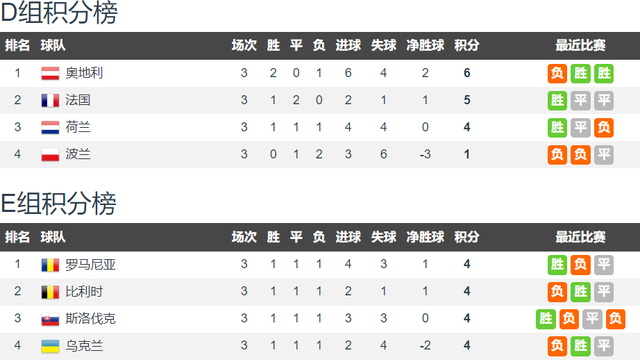
Task: Click Romania's green 胜 recent-match badge
Action: 557,264
